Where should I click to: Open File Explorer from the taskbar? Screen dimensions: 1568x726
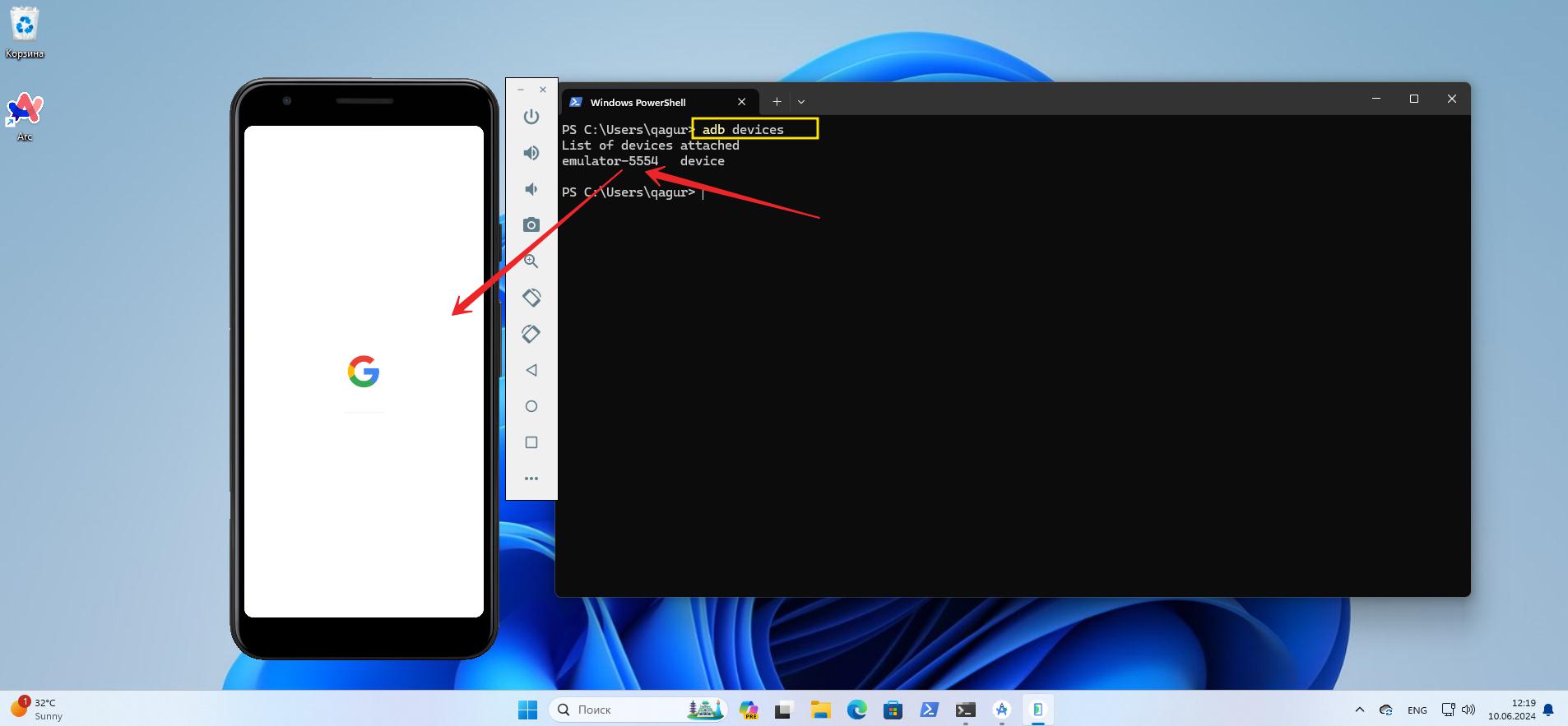coord(820,710)
